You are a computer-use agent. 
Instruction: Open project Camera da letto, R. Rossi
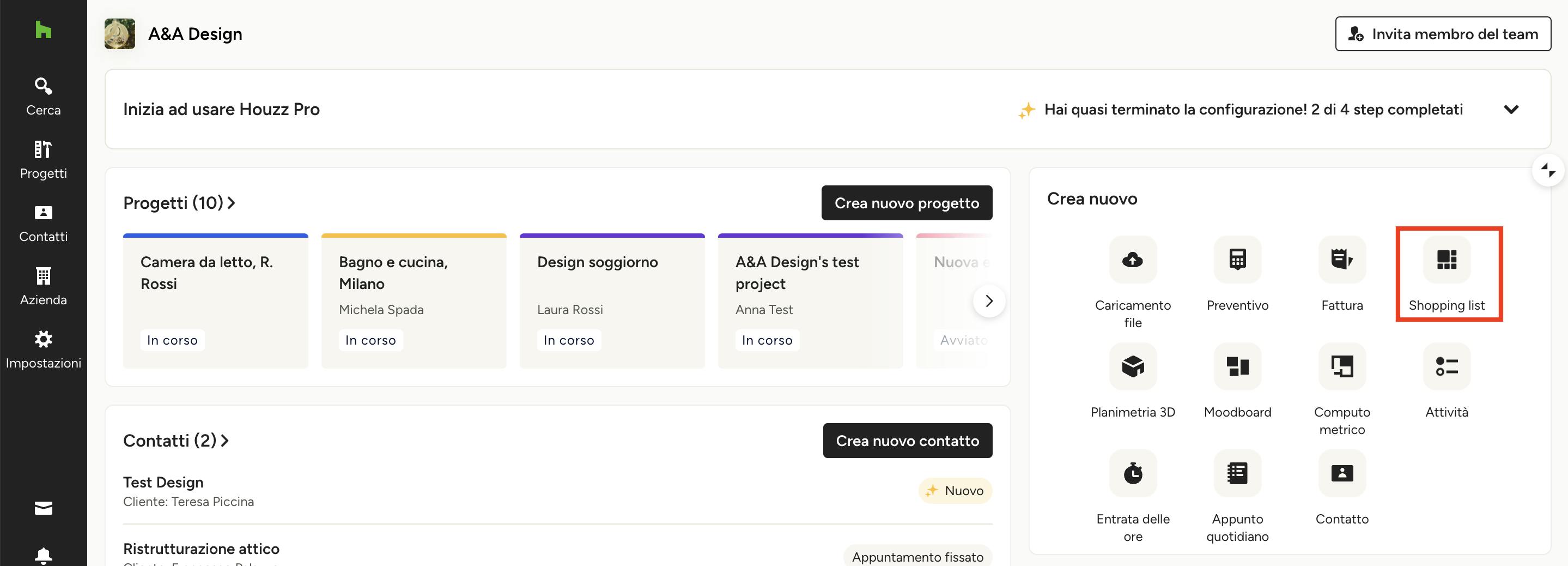[x=216, y=301]
